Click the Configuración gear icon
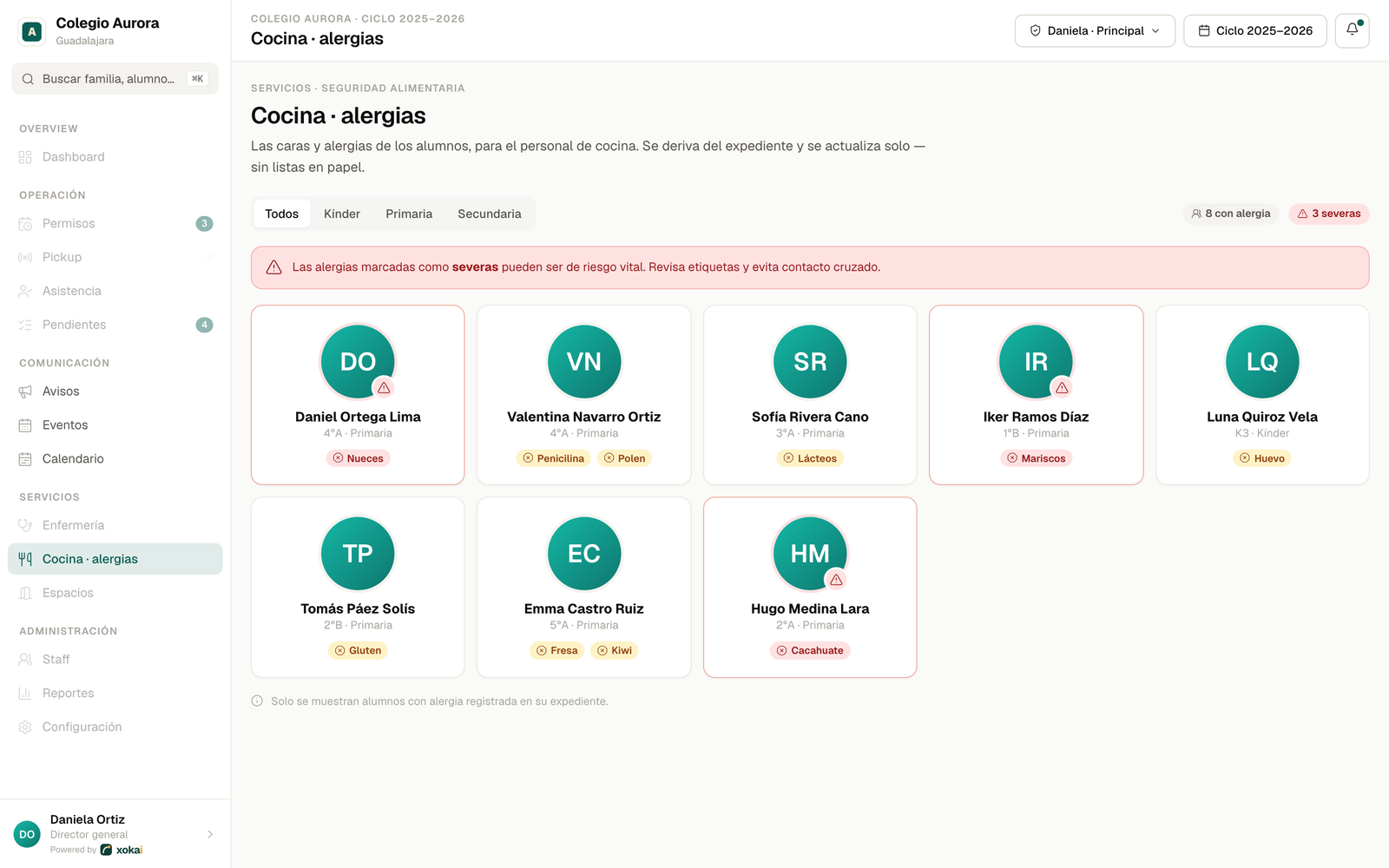Screen dimensions: 1389x868 [x=25, y=727]
